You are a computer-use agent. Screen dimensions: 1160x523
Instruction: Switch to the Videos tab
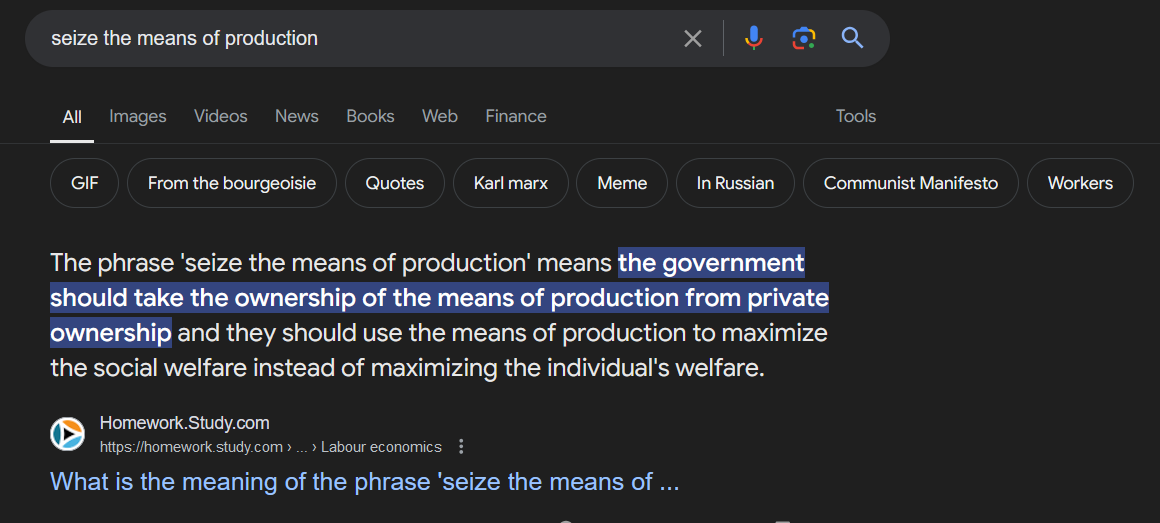coord(220,116)
